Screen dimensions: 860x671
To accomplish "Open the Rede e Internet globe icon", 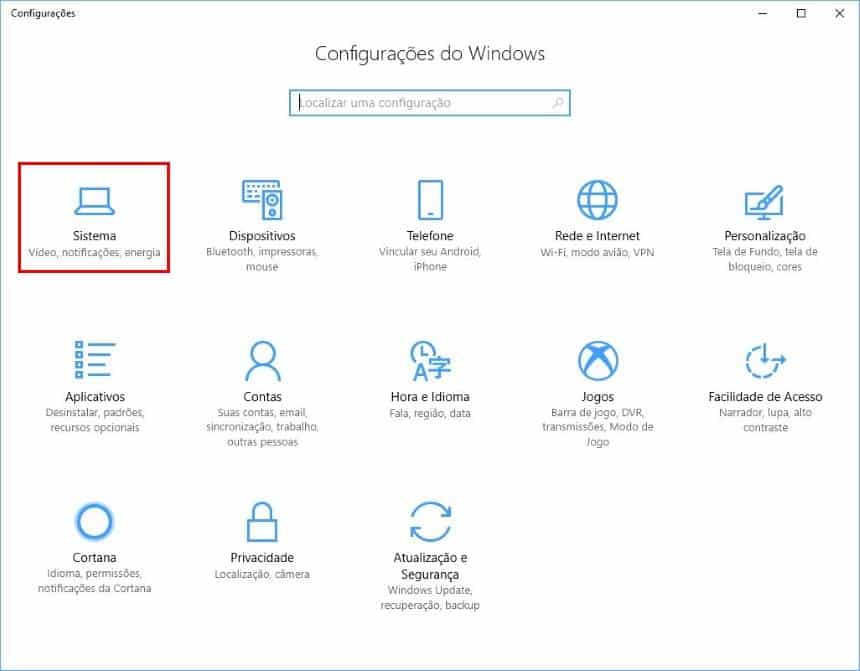I will click(x=597, y=200).
